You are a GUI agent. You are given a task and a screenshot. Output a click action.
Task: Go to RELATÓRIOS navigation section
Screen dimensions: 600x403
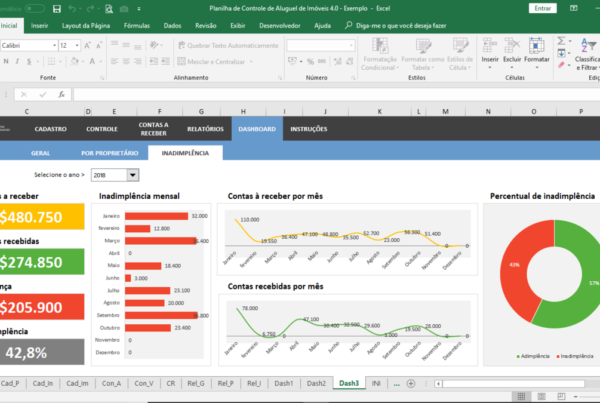205,129
